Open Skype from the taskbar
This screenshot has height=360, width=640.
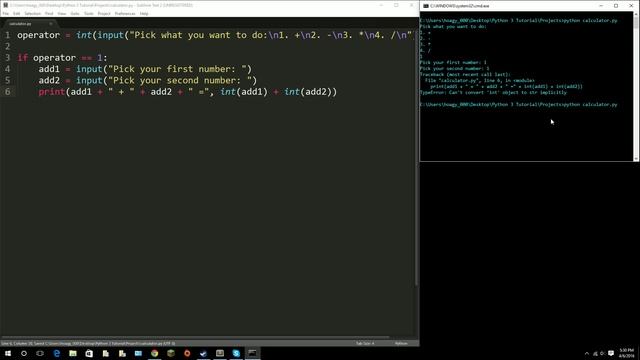pyautogui.click(x=236, y=353)
